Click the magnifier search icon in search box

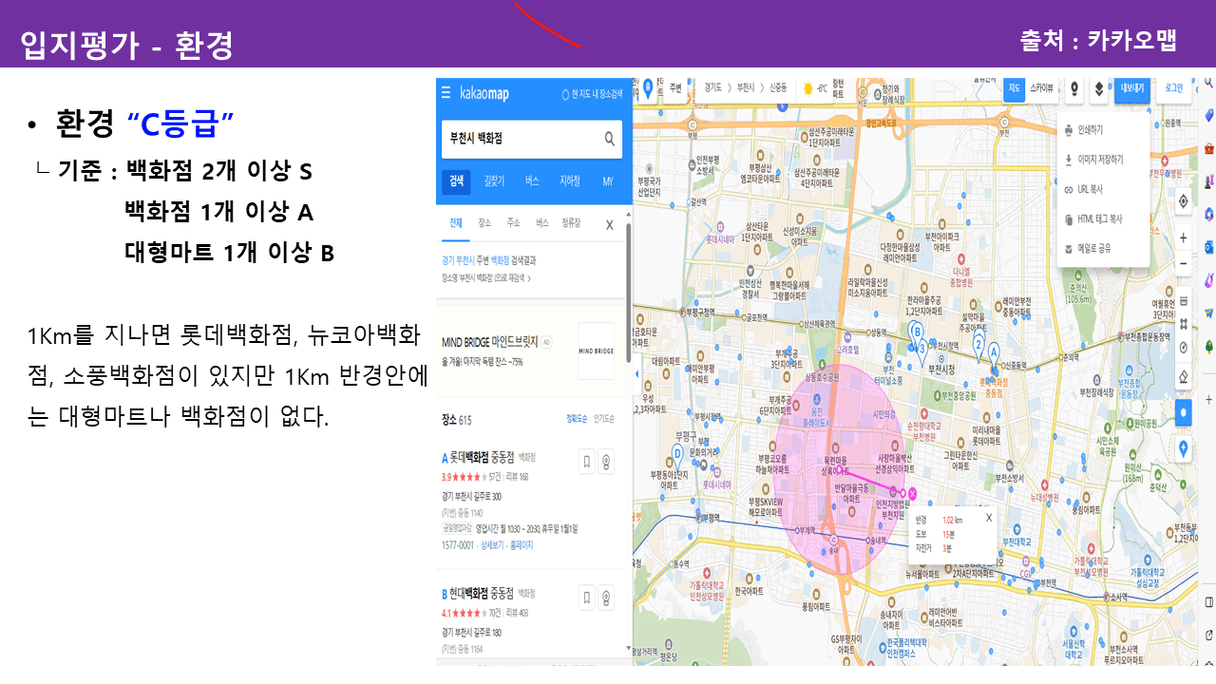pyautogui.click(x=609, y=139)
